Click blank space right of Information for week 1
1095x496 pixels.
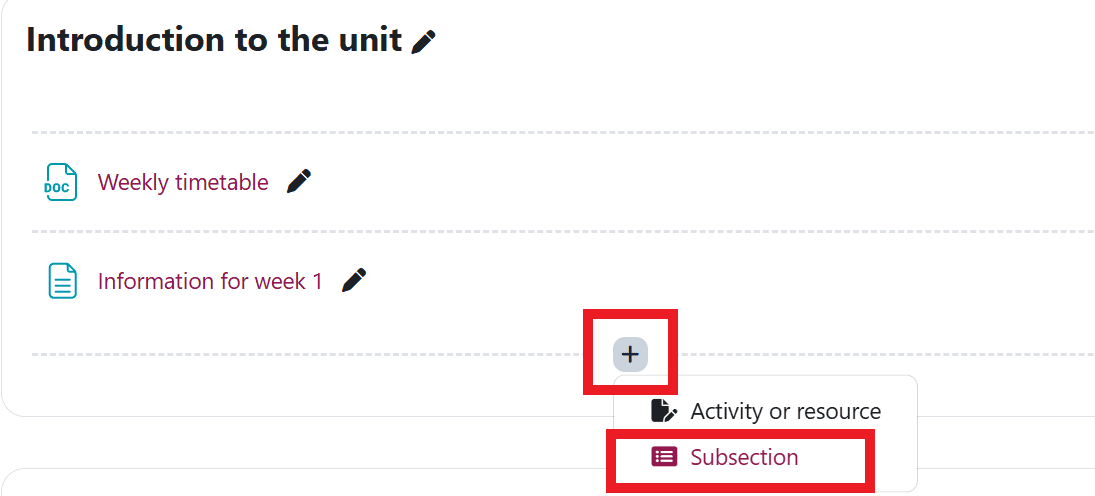click(x=700, y=281)
